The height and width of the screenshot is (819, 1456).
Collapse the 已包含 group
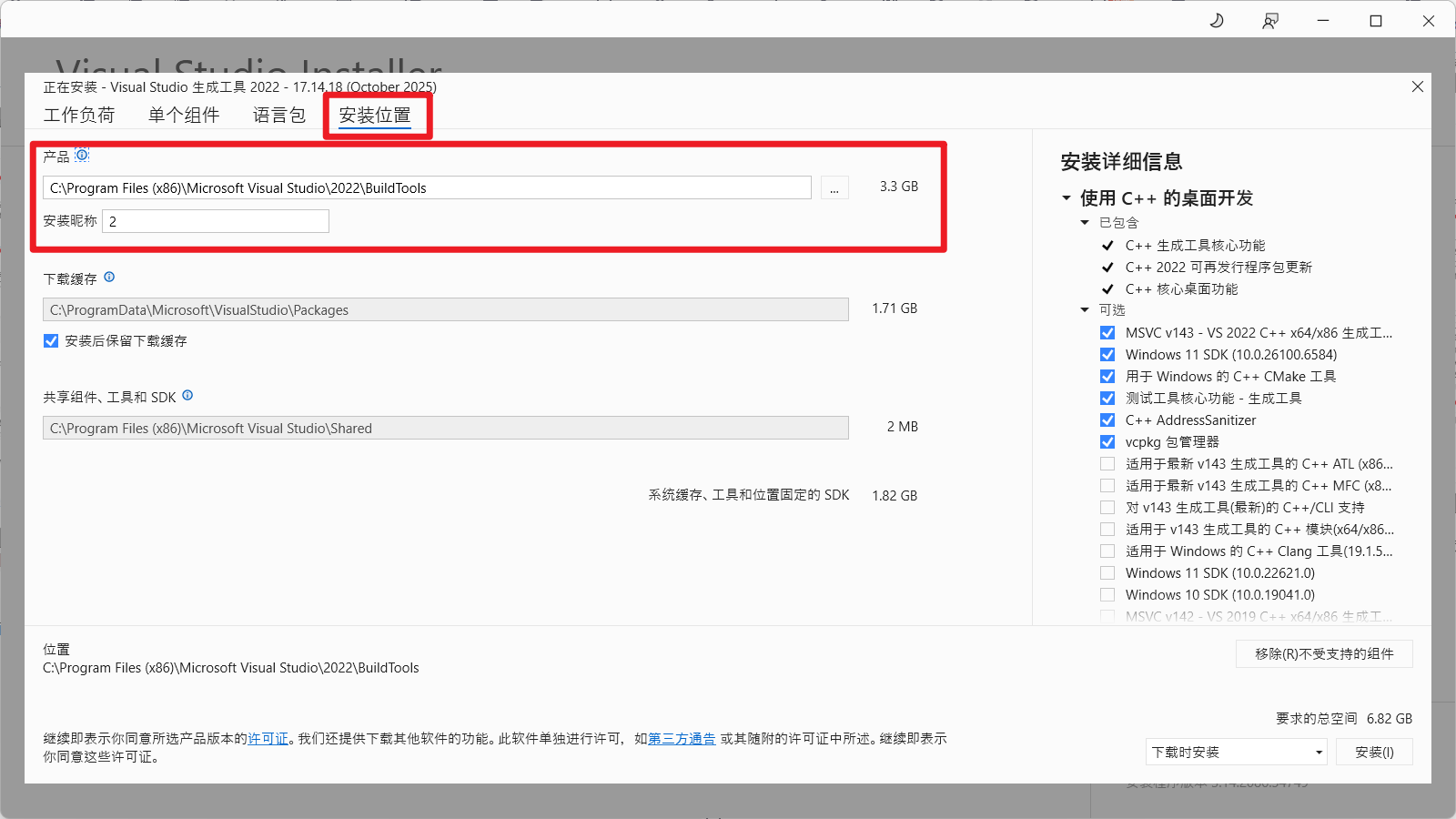1085,223
